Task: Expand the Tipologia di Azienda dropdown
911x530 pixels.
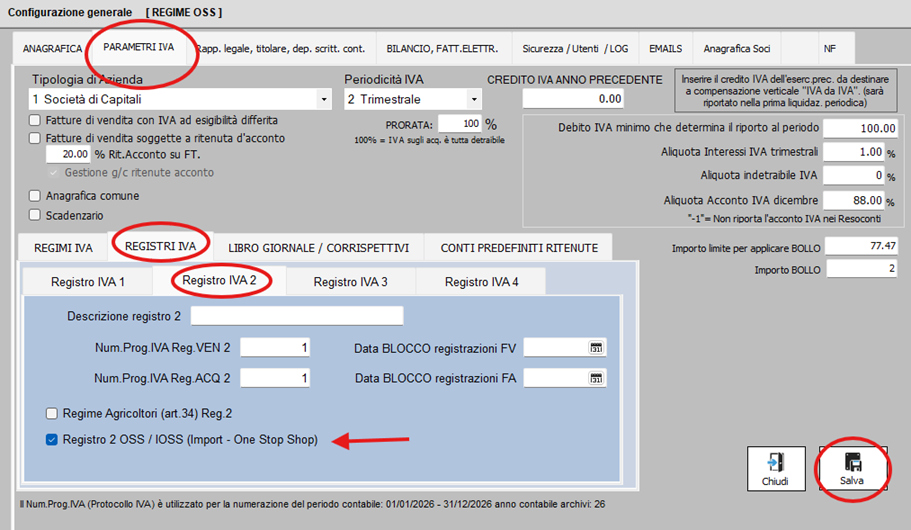Action: [x=323, y=100]
